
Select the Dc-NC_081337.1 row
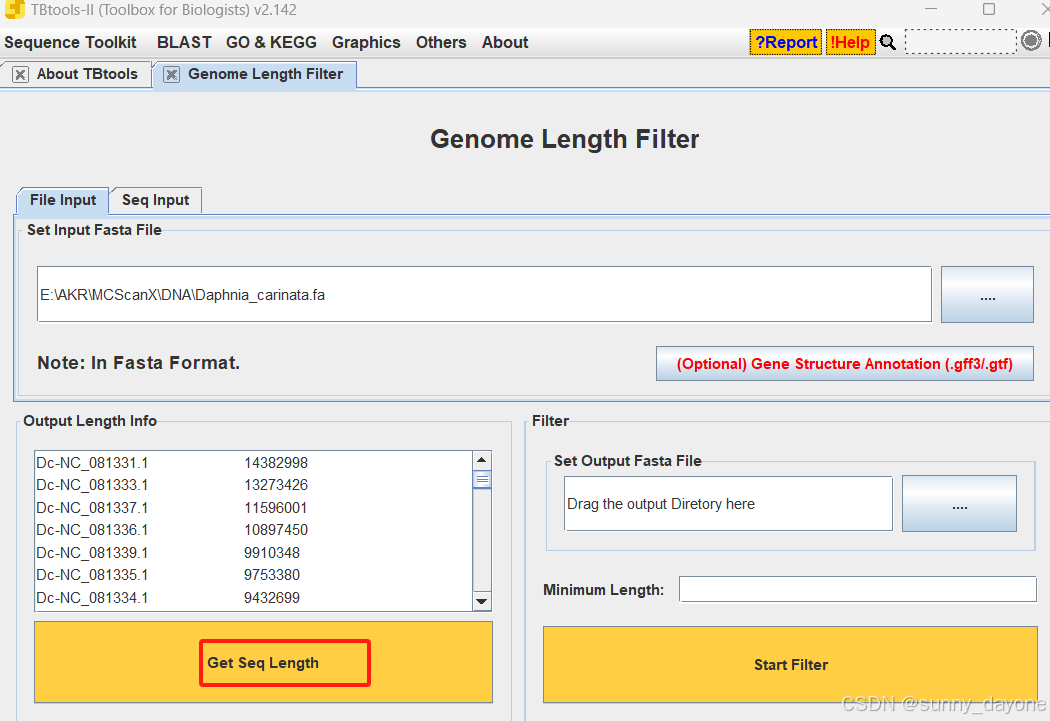point(253,507)
